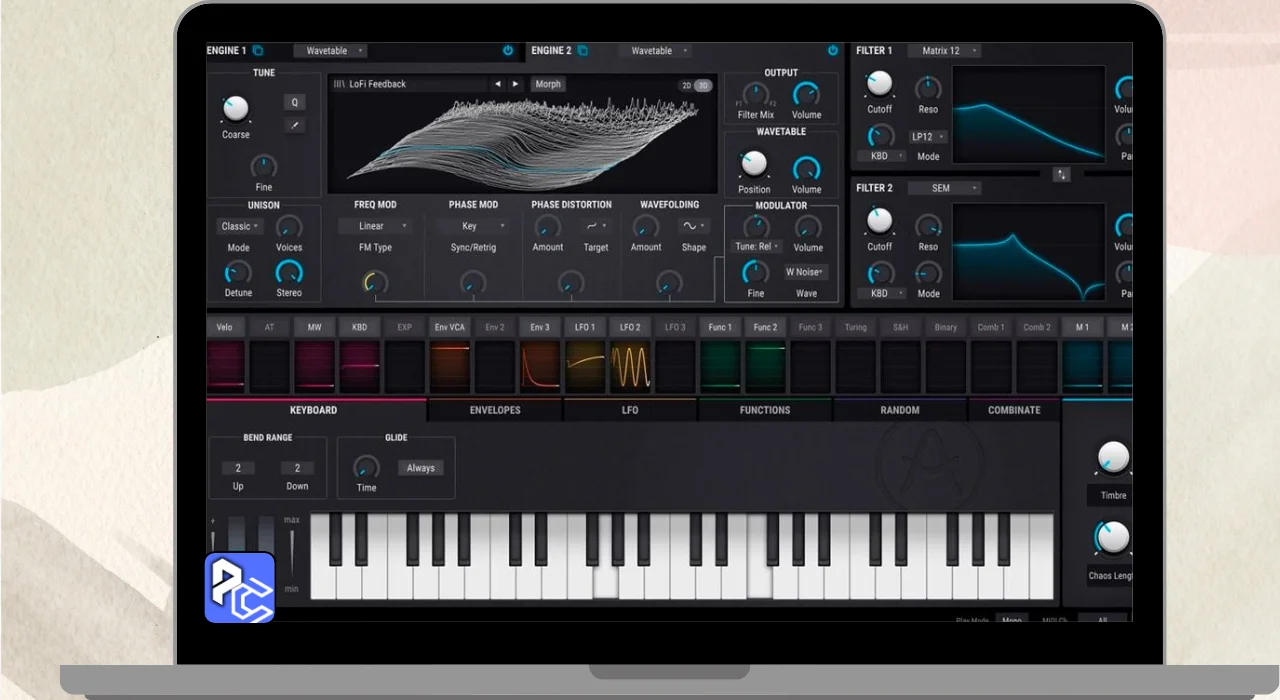1280x700 pixels.
Task: Select the Func 1 modulation source
Action: click(720, 327)
